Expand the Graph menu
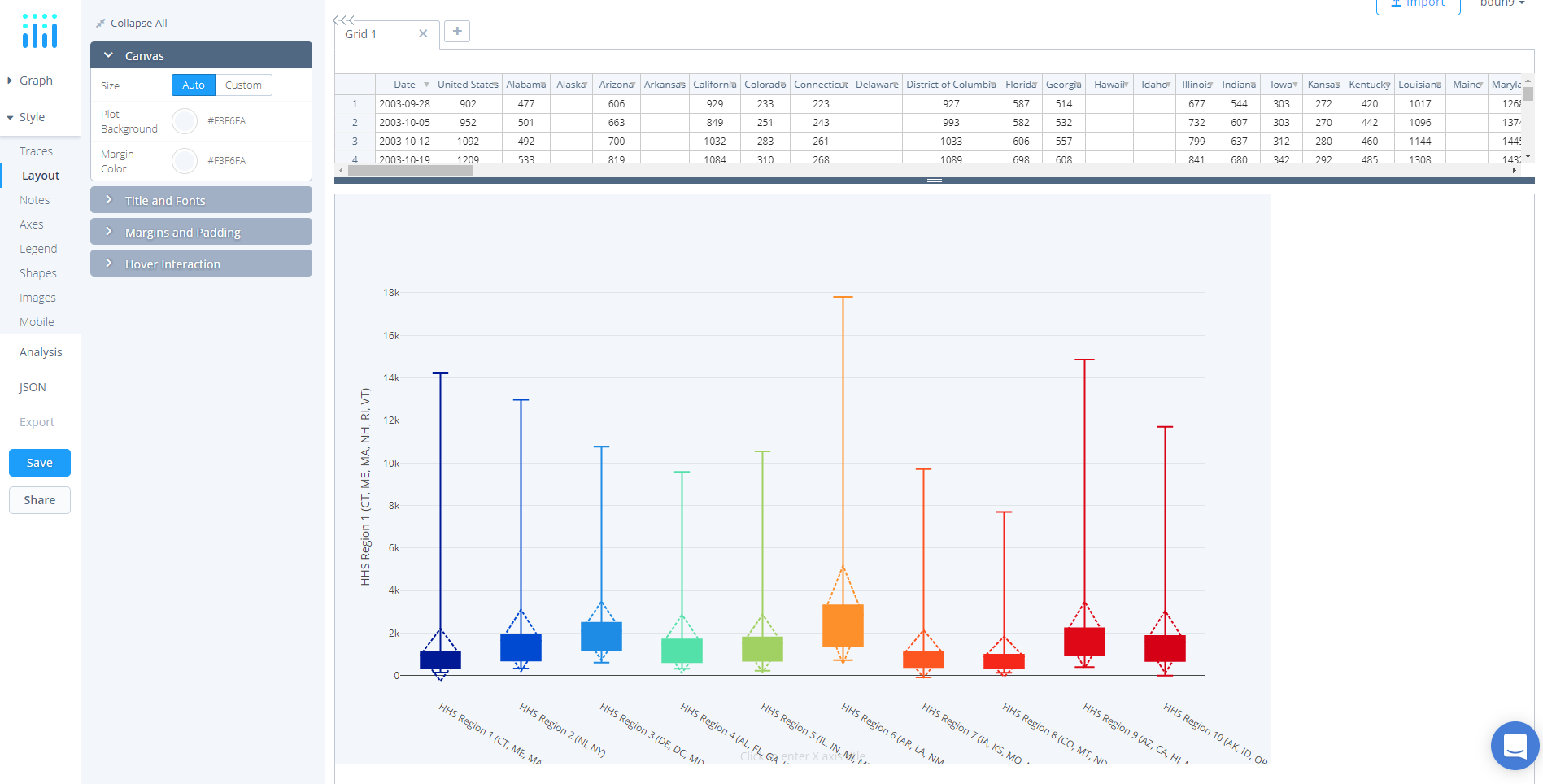 click(30, 81)
